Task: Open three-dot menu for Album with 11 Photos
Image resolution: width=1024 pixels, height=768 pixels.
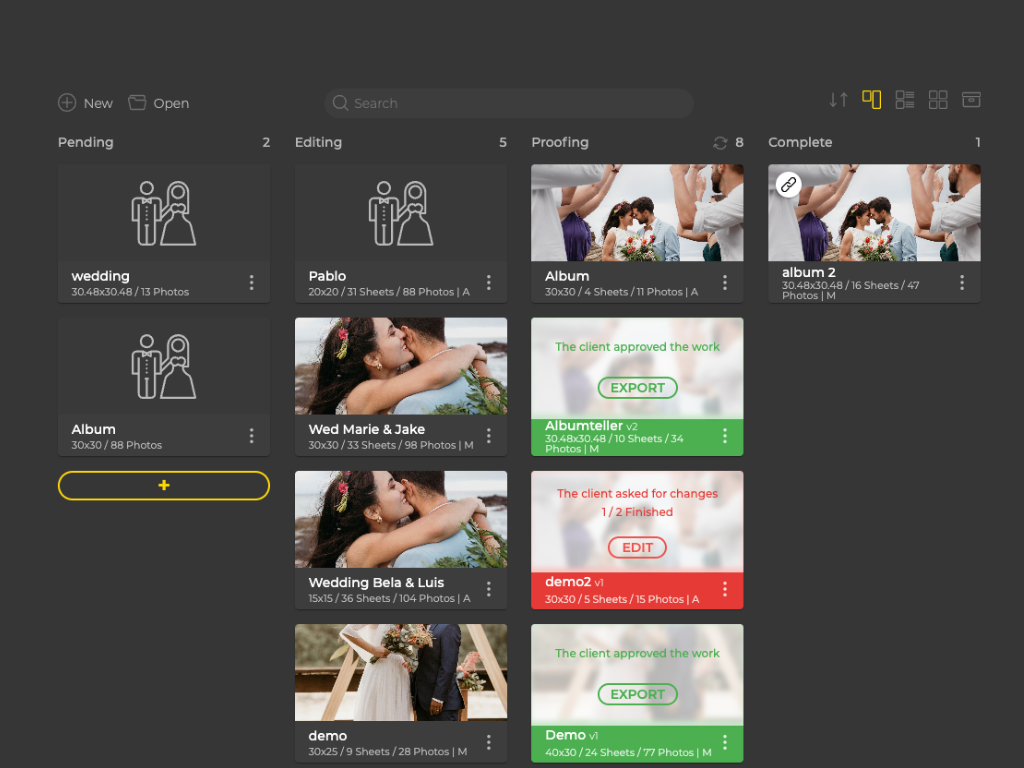Action: click(x=725, y=282)
